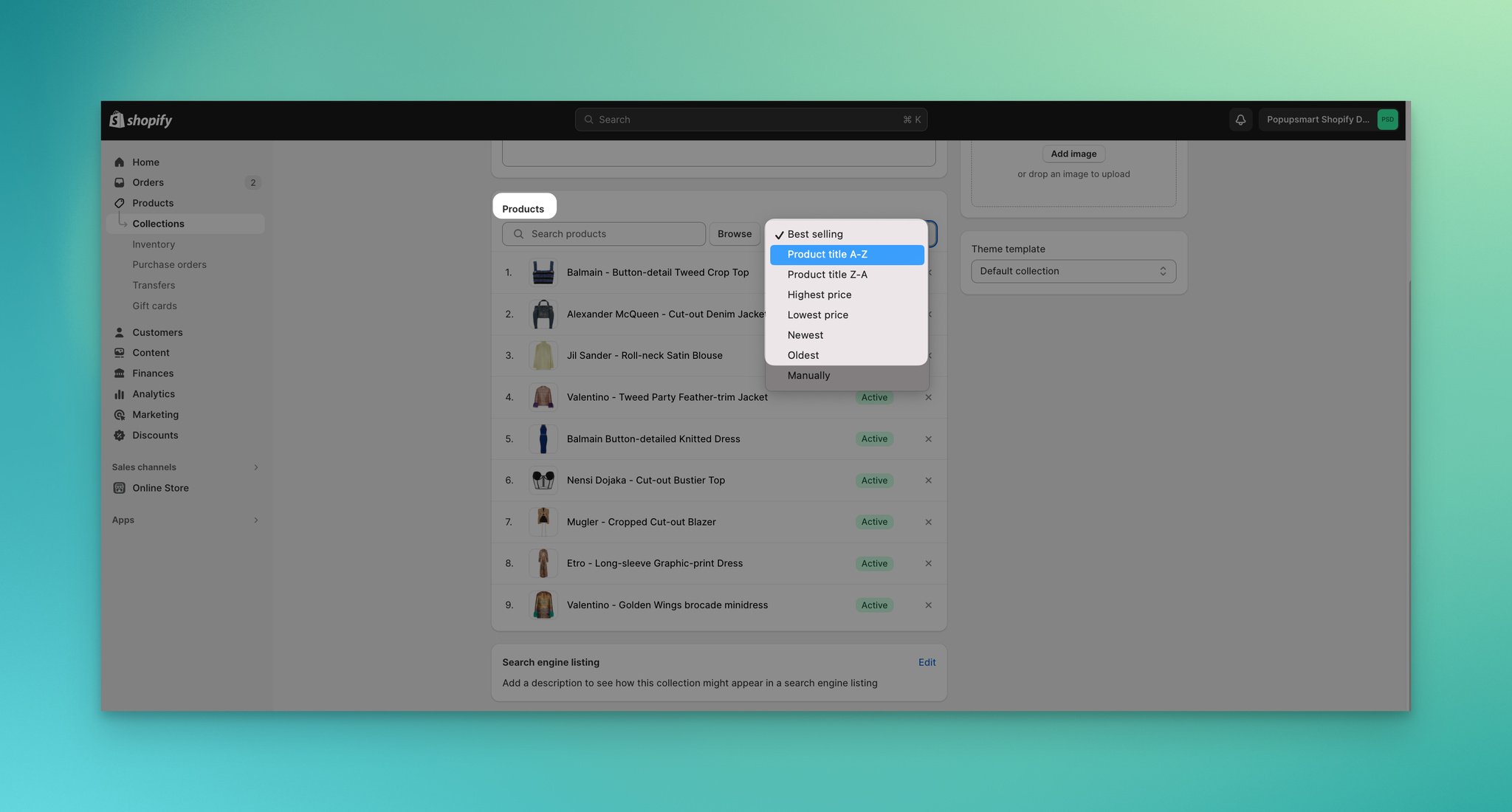Open Inventory in sidebar

click(x=154, y=244)
